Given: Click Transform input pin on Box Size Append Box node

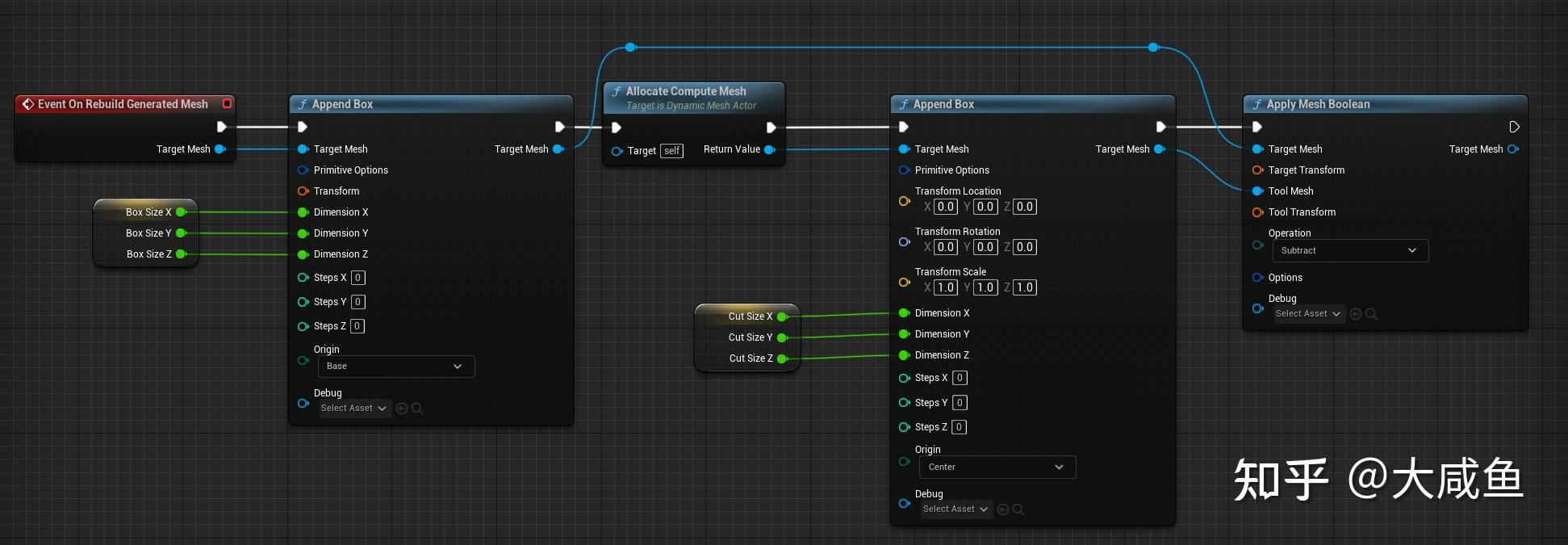Looking at the screenshot, I should [303, 191].
